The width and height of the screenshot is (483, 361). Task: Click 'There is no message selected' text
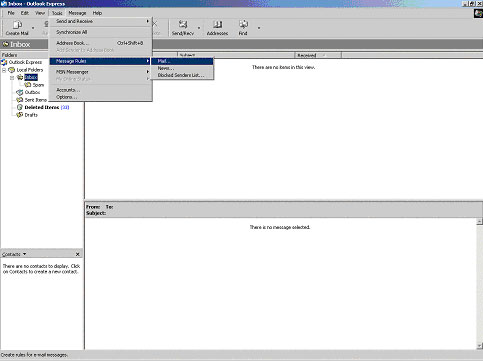(x=280, y=227)
